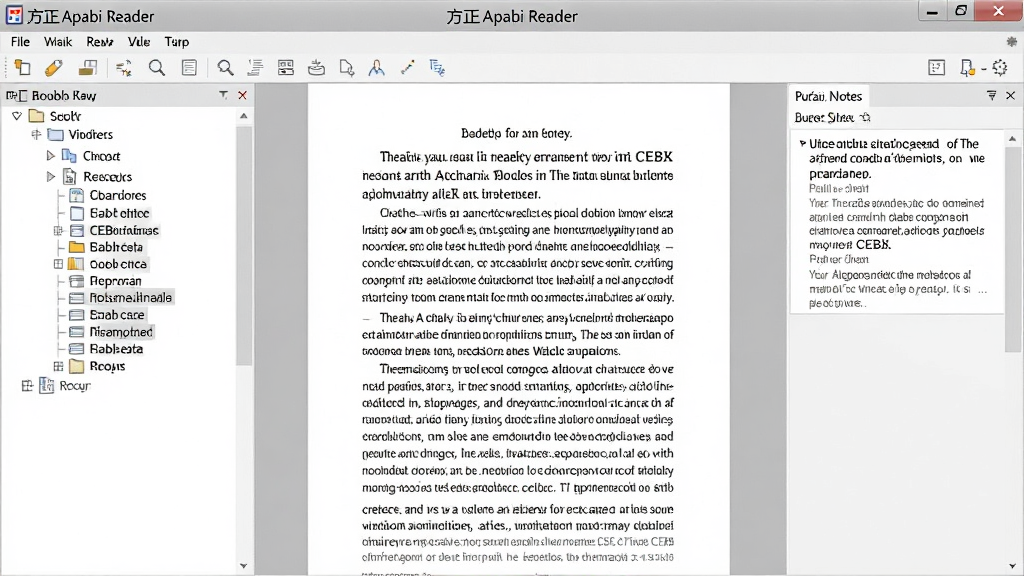Select the Repronan tree item
The image size is (1024, 576).
(x=115, y=281)
